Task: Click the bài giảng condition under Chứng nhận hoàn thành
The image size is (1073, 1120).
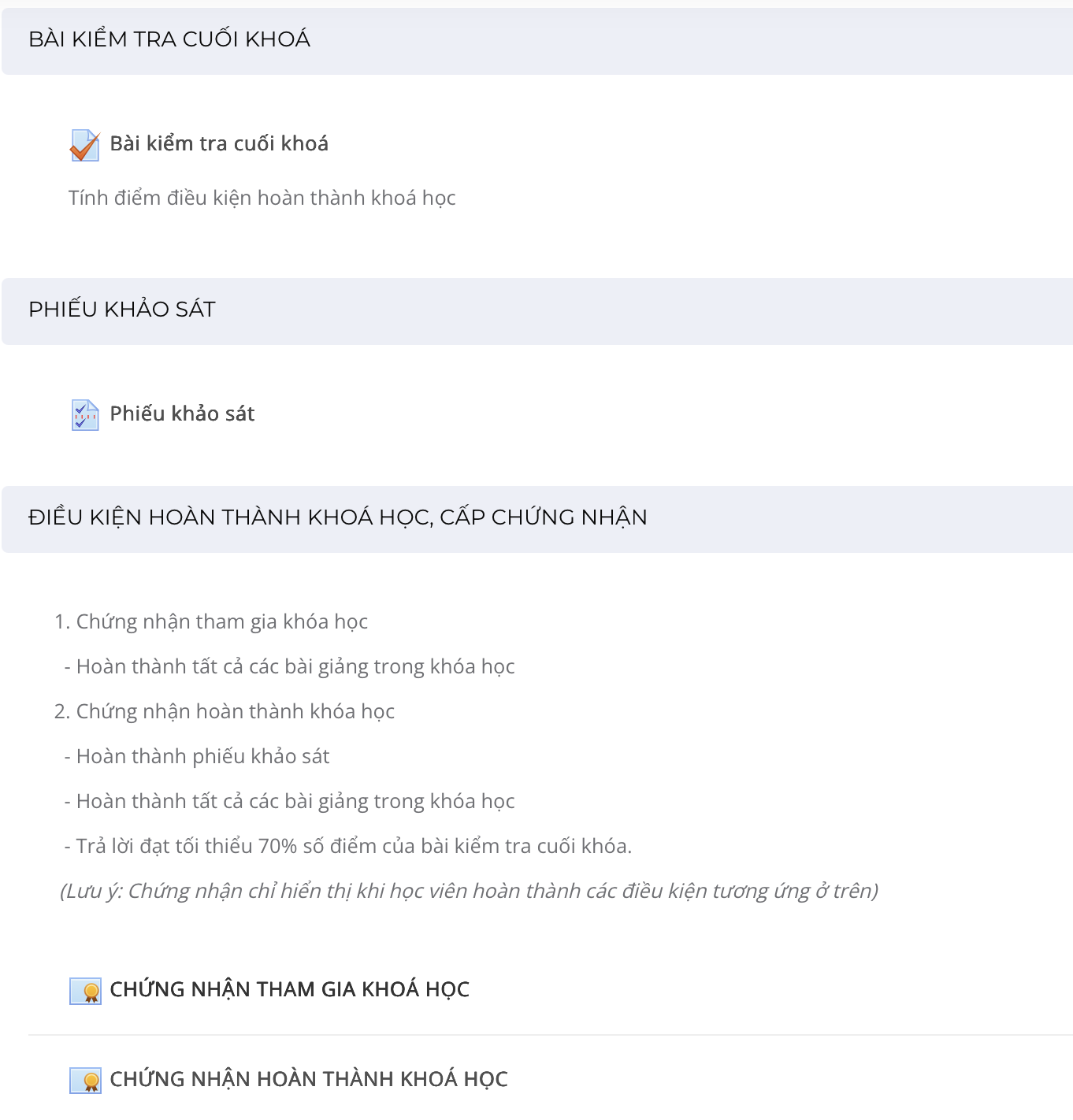Action: (289, 801)
